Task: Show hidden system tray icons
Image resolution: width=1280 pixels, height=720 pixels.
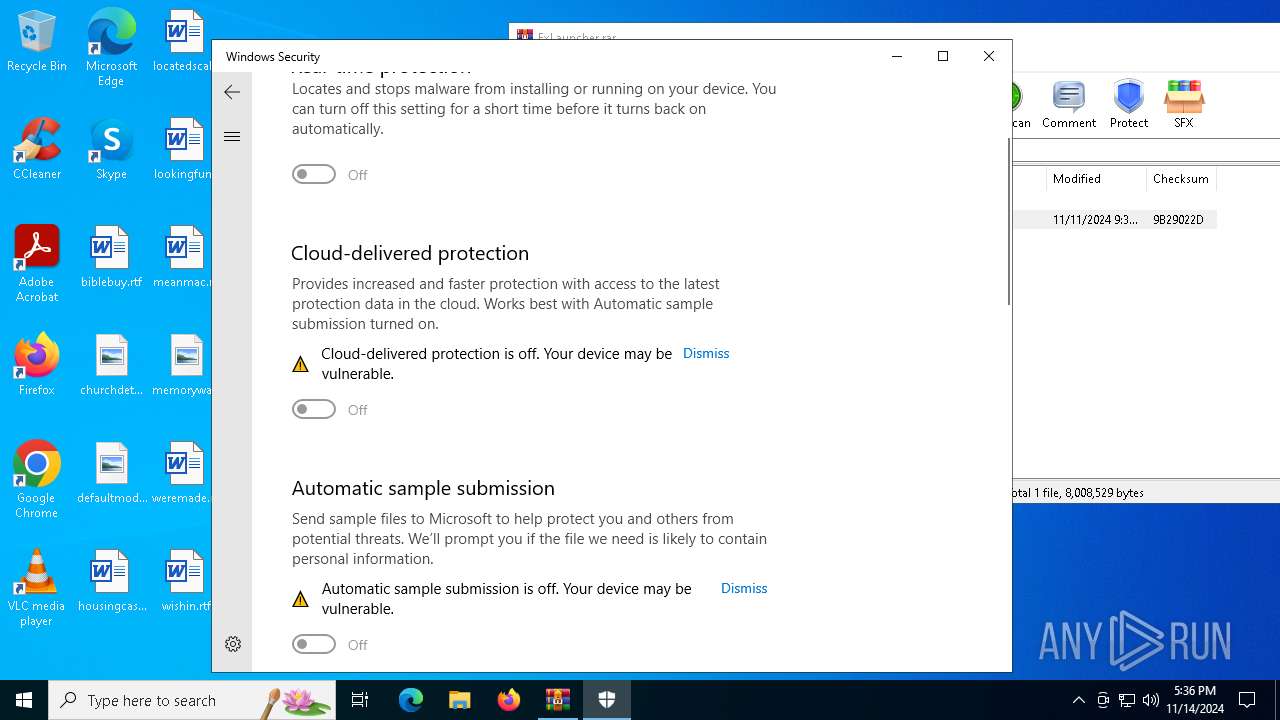Action: click(x=1078, y=700)
